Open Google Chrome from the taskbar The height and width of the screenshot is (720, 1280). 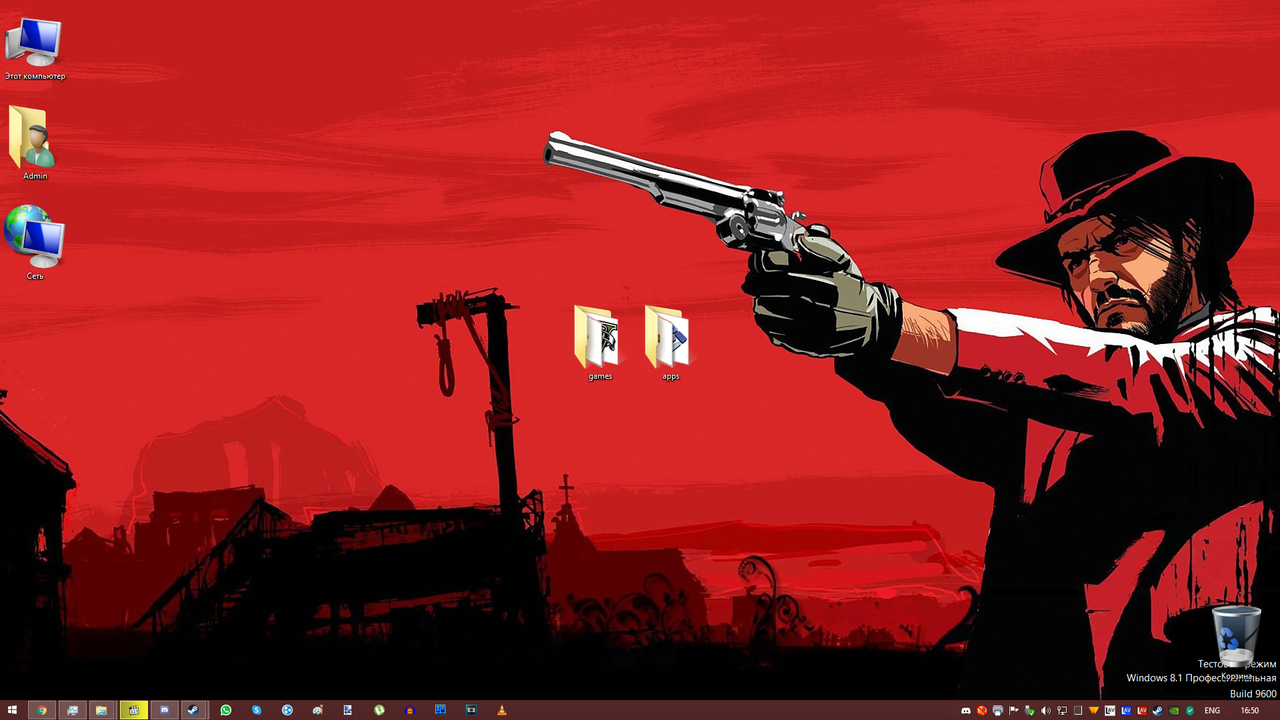click(42, 710)
